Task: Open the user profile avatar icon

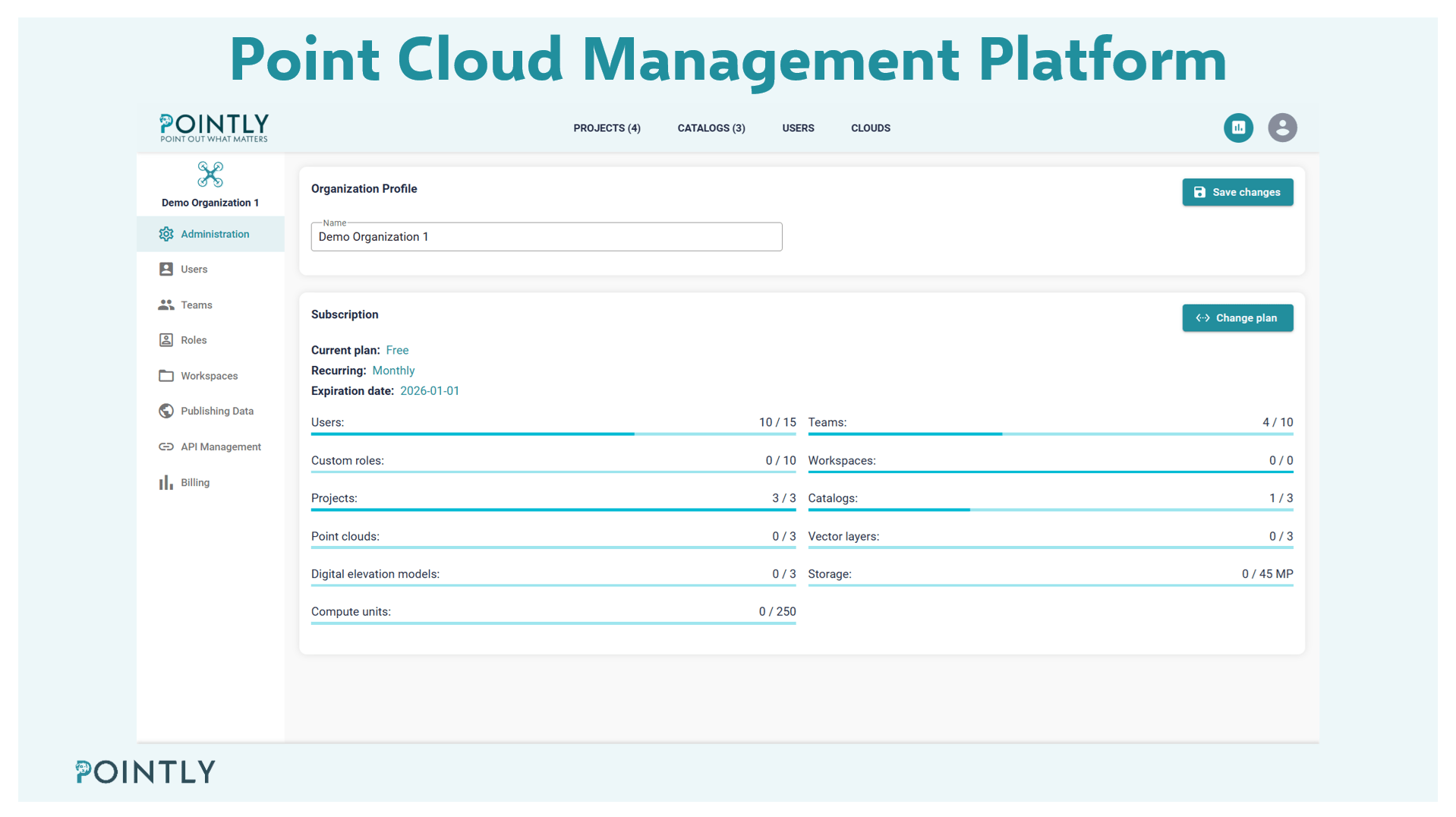Action: point(1282,128)
